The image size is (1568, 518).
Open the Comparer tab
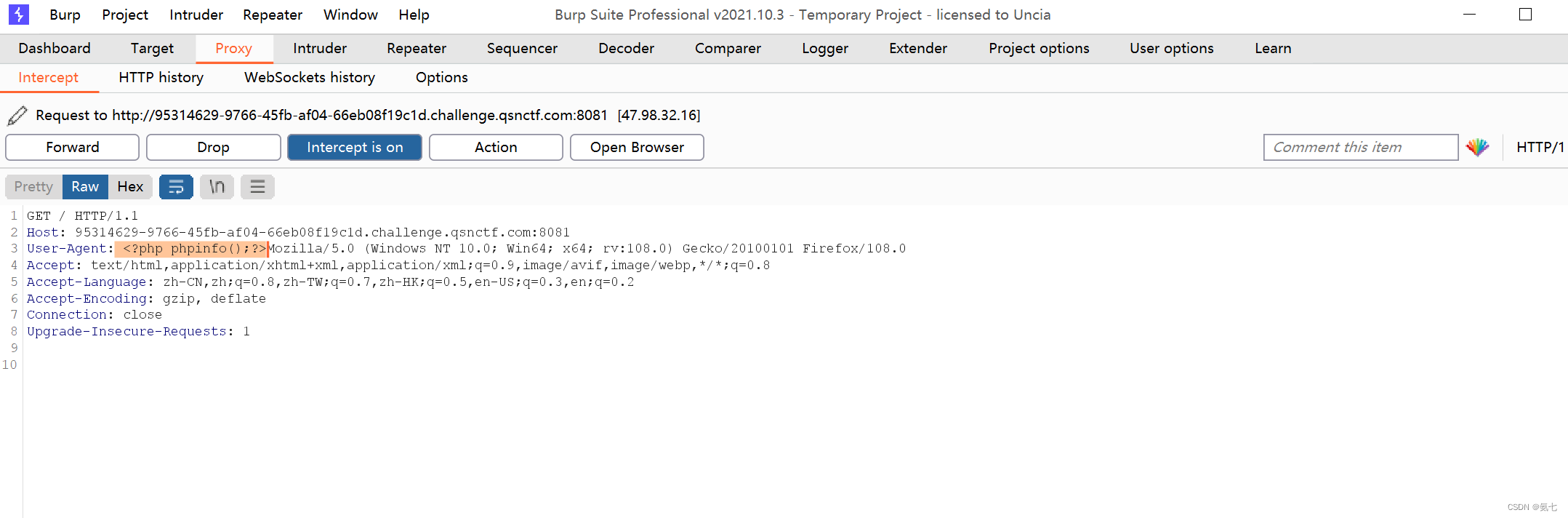[x=728, y=48]
